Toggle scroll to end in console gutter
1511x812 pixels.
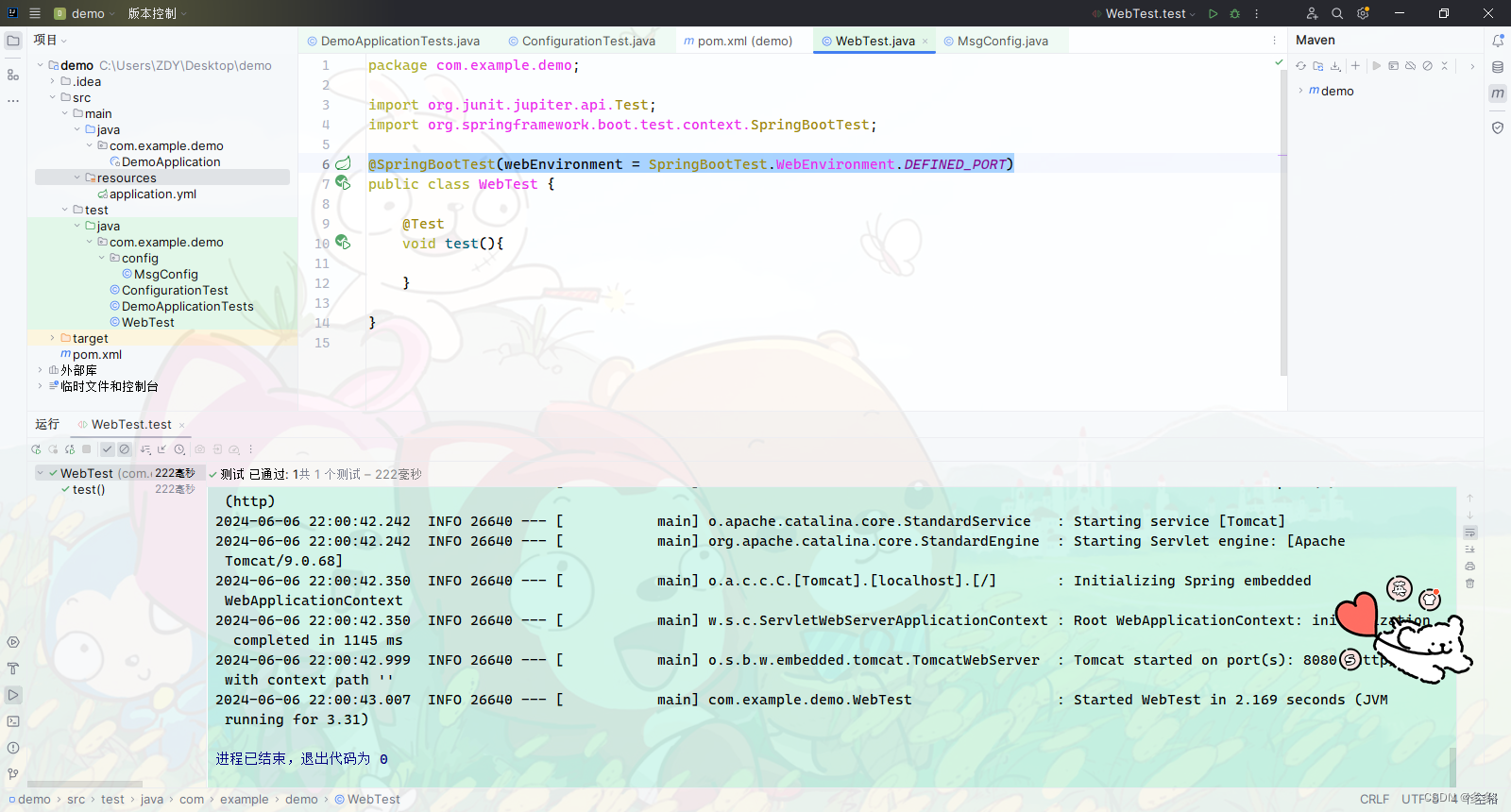click(1470, 550)
